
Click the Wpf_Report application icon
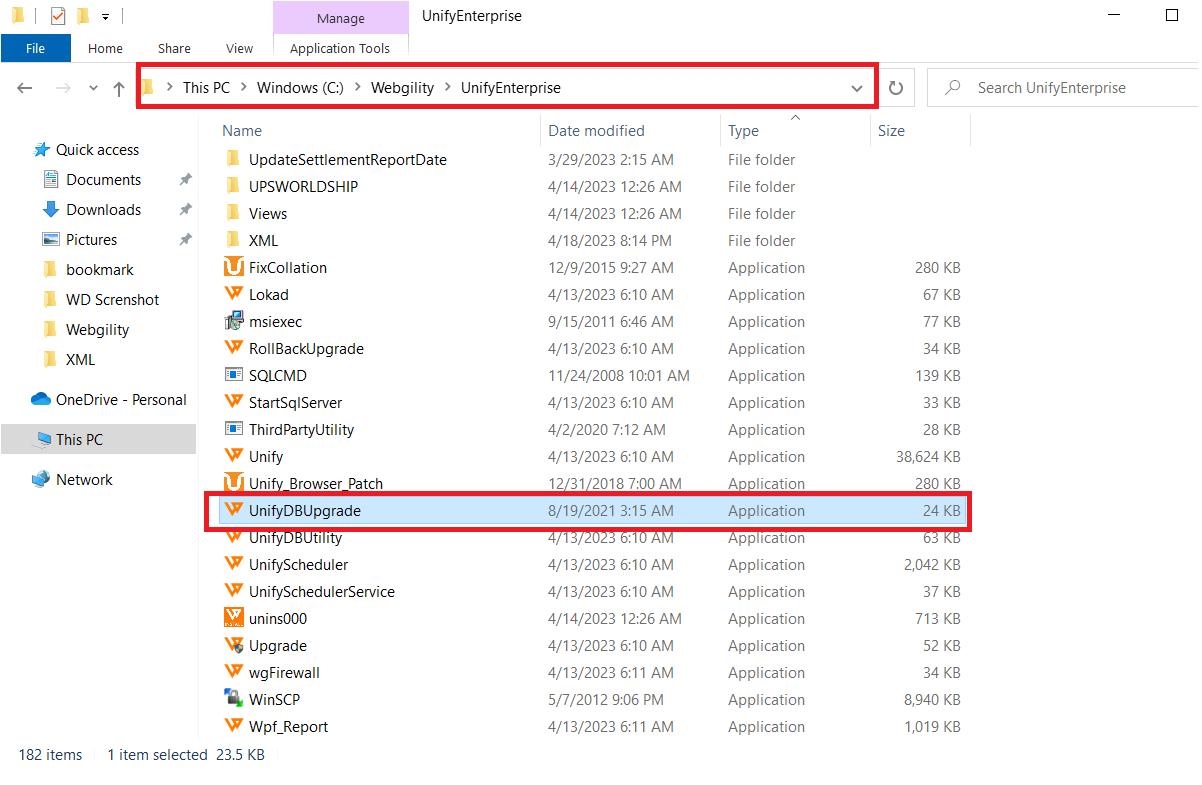coord(233,726)
